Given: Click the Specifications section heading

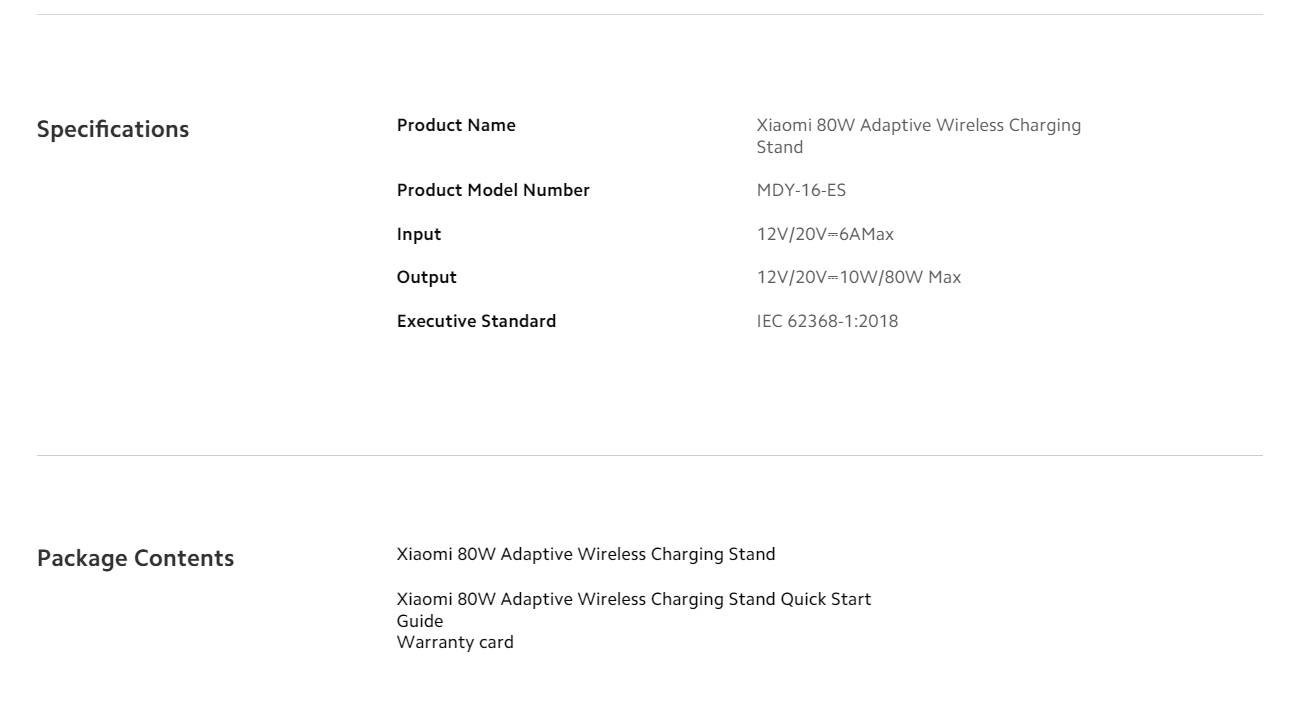Looking at the screenshot, I should 112,129.
